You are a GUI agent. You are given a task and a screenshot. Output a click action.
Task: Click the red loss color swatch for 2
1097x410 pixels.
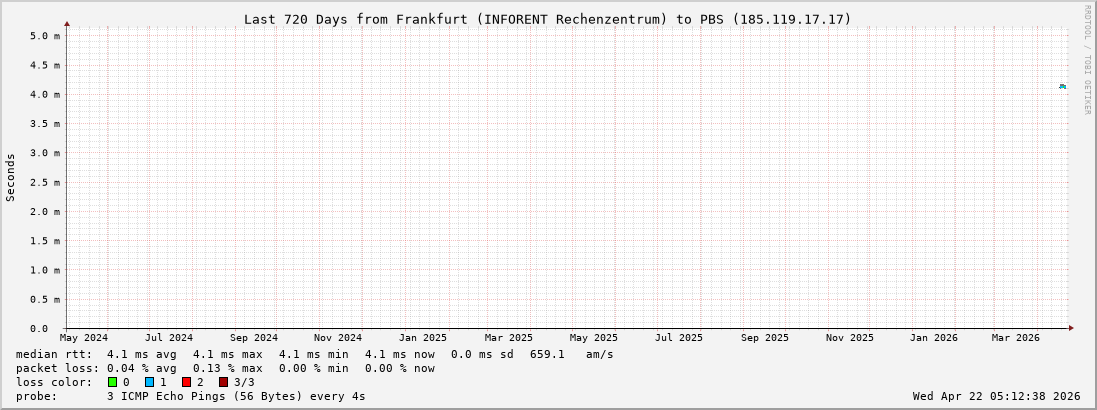click(186, 382)
